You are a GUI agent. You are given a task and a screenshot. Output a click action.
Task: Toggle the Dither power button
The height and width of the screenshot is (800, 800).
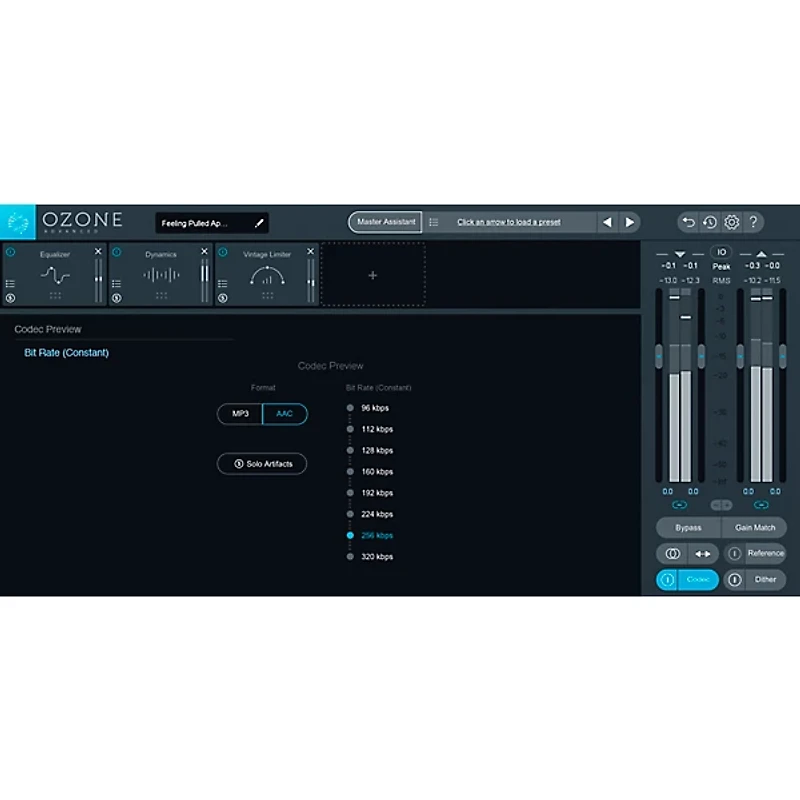point(734,579)
